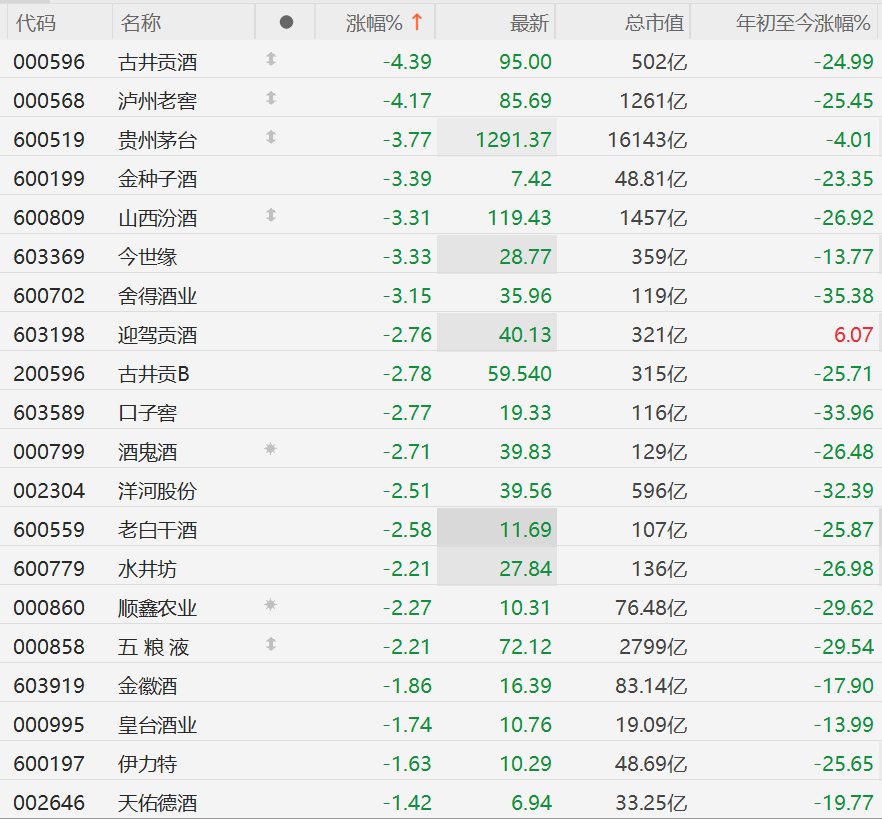Select stock name 顺鑫农业
882x819 pixels.
coord(158,608)
